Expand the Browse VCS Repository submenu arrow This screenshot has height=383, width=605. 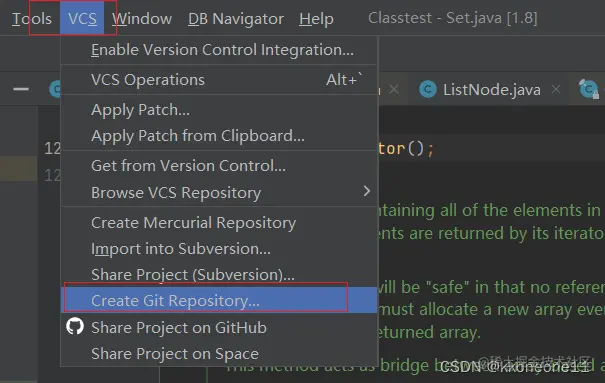pyautogui.click(x=367, y=191)
